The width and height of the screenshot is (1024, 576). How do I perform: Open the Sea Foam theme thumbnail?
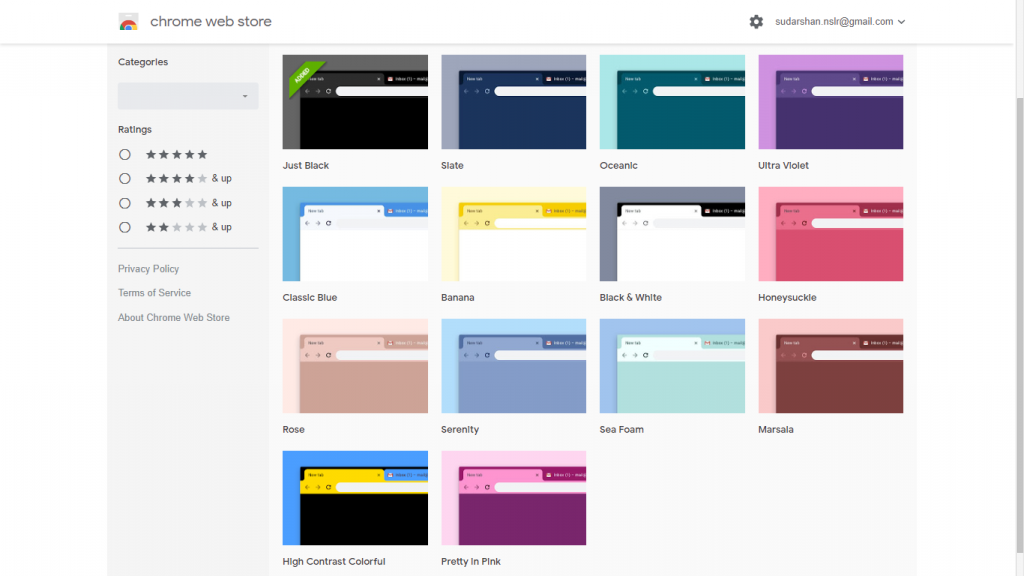pyautogui.click(x=672, y=366)
